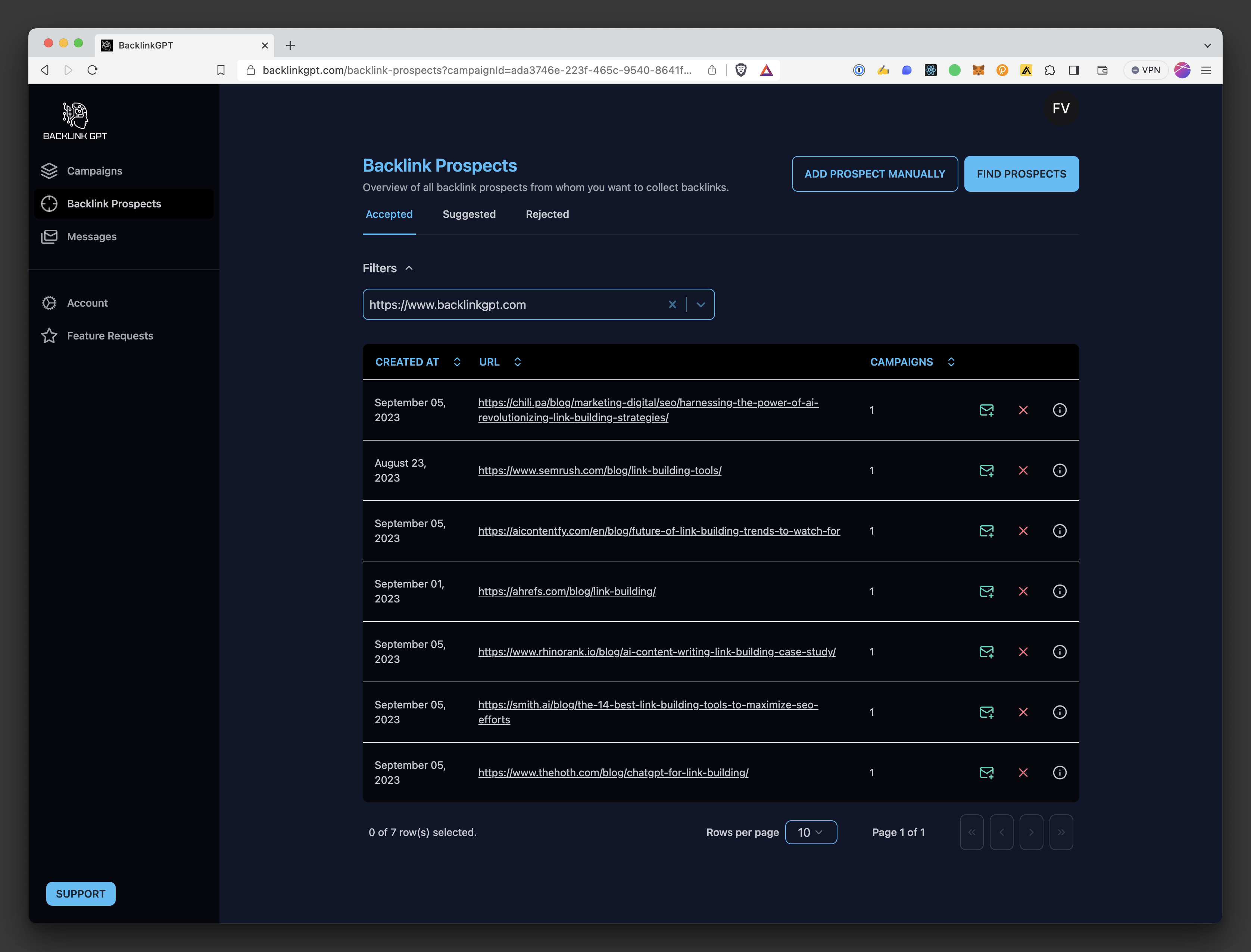Open the Messages section

coord(91,236)
